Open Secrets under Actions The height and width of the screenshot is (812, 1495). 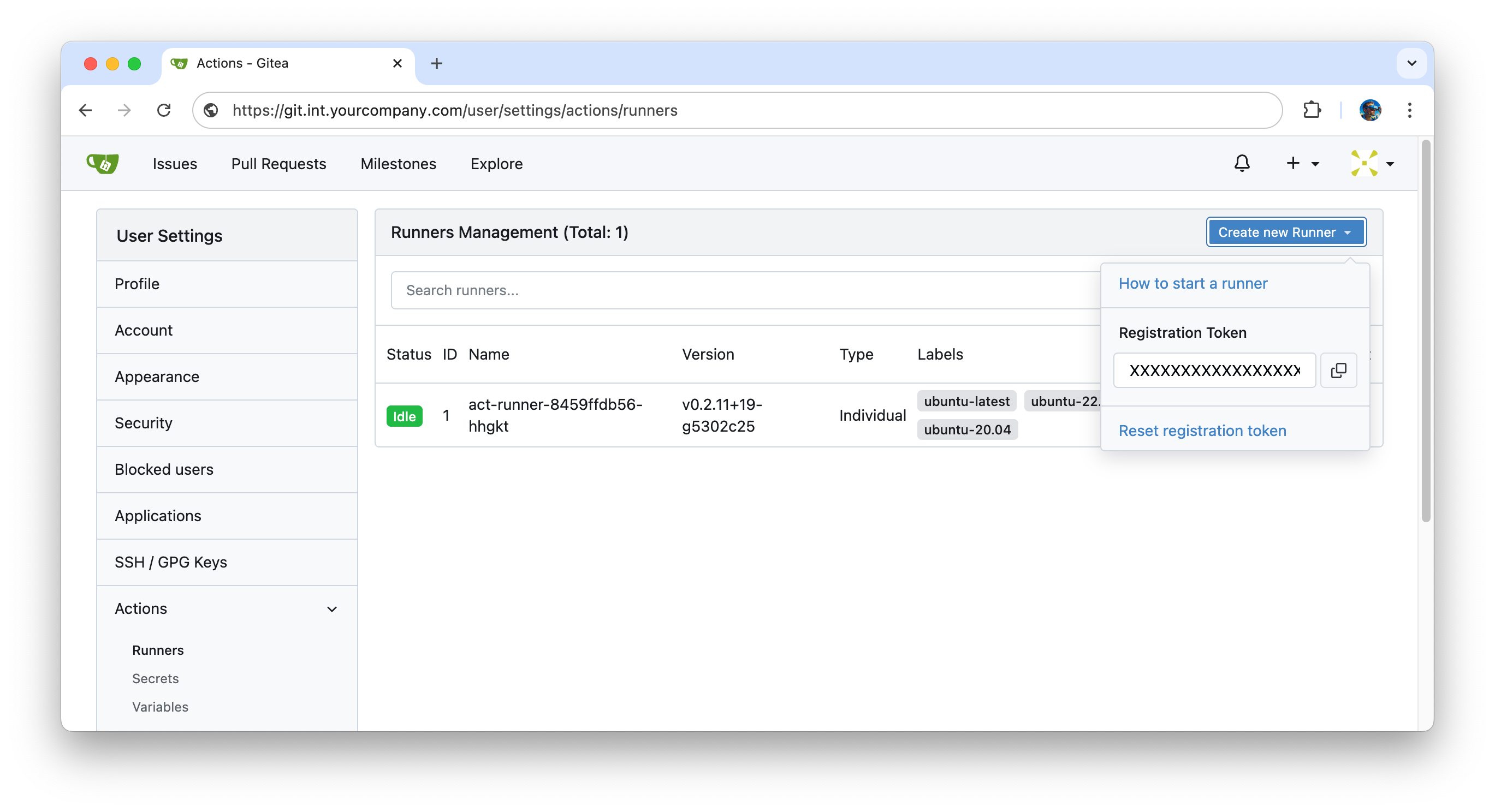[156, 679]
